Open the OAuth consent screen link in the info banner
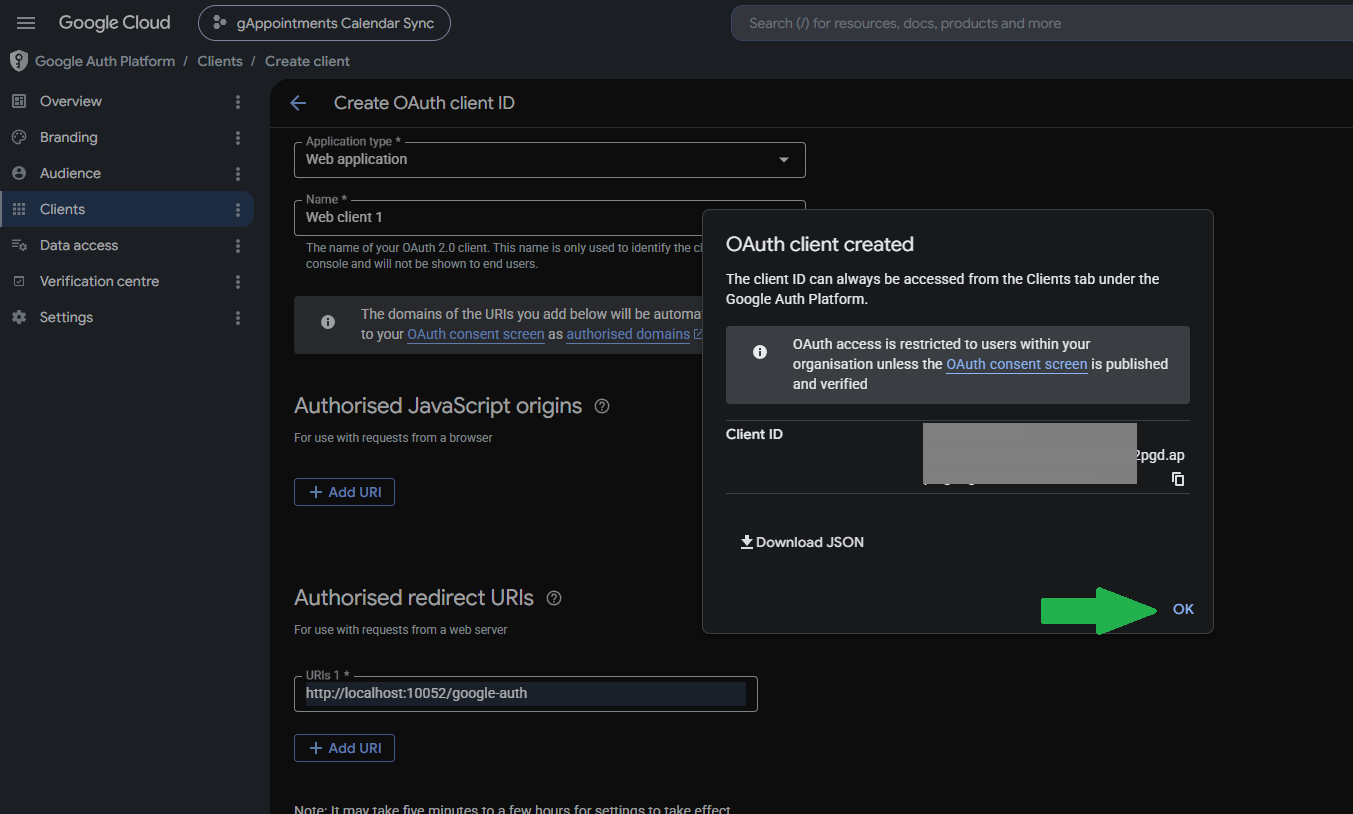The width and height of the screenshot is (1353, 814). tap(476, 334)
